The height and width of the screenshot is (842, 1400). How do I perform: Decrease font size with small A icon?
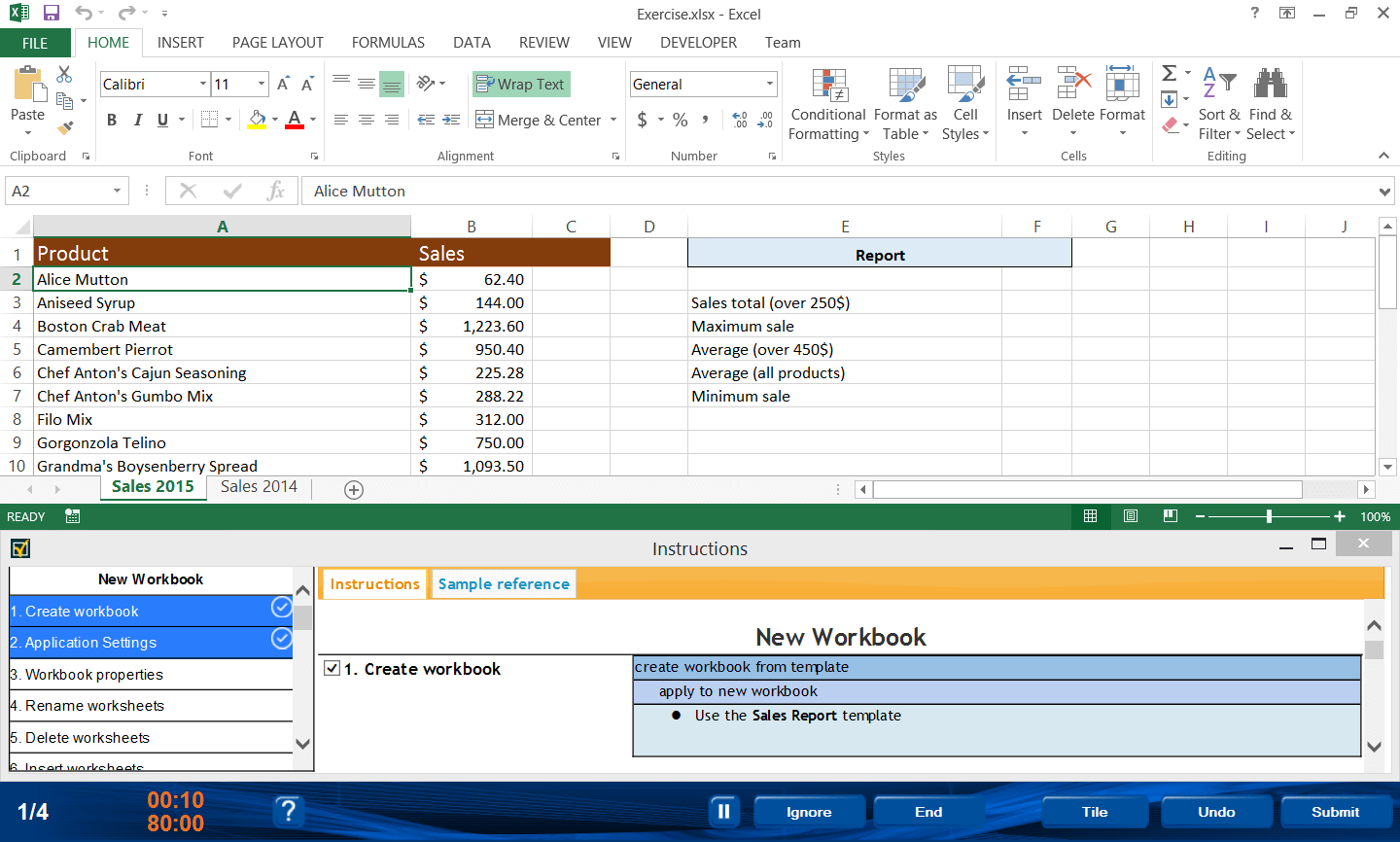[x=307, y=85]
